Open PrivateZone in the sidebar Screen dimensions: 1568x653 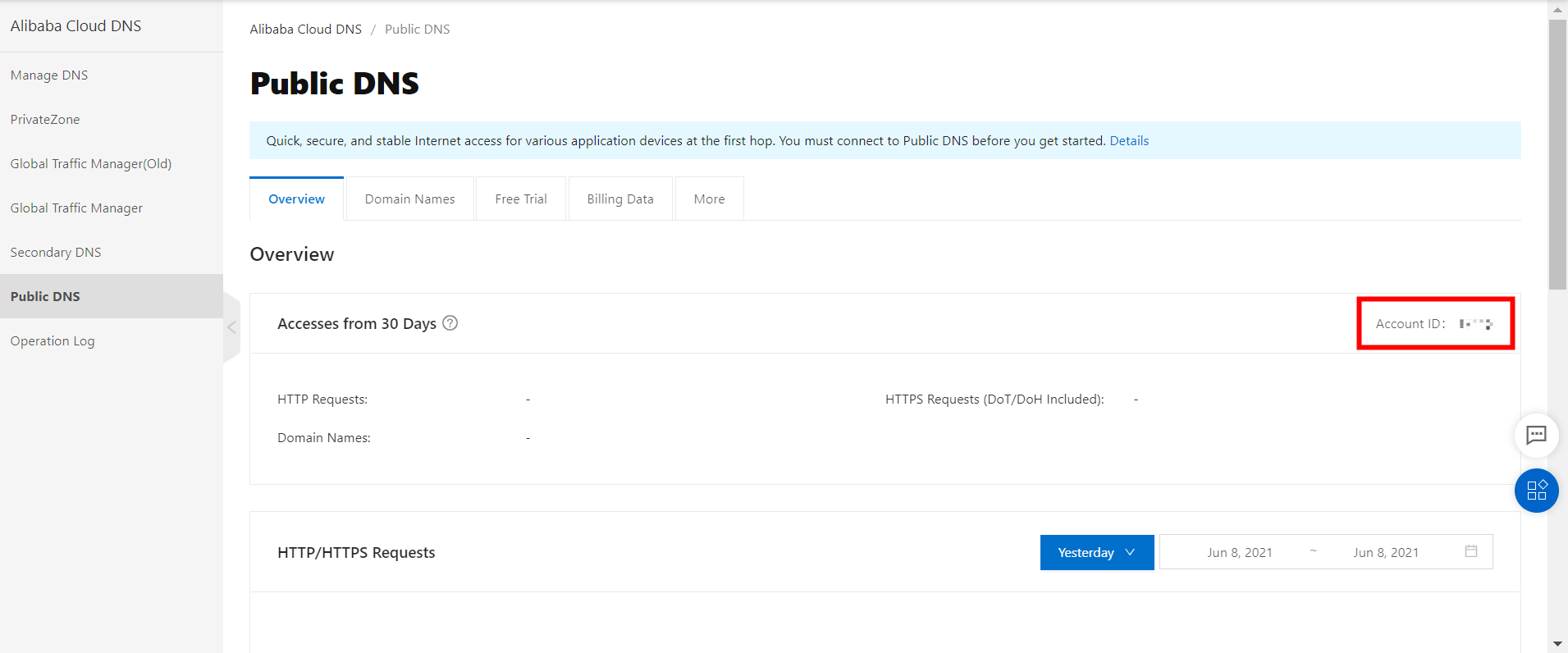coord(112,119)
